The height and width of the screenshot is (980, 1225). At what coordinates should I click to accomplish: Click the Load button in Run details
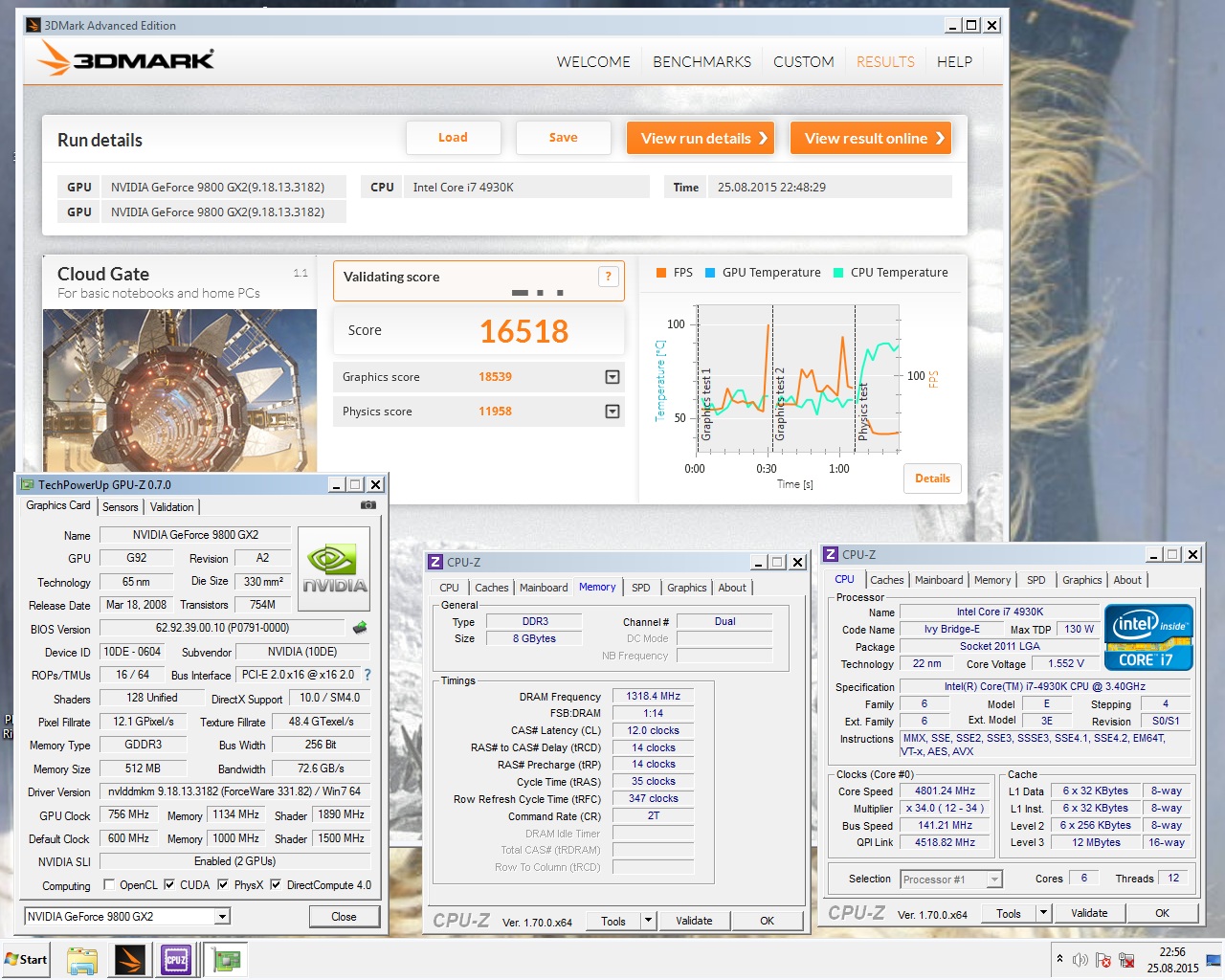[x=454, y=138]
